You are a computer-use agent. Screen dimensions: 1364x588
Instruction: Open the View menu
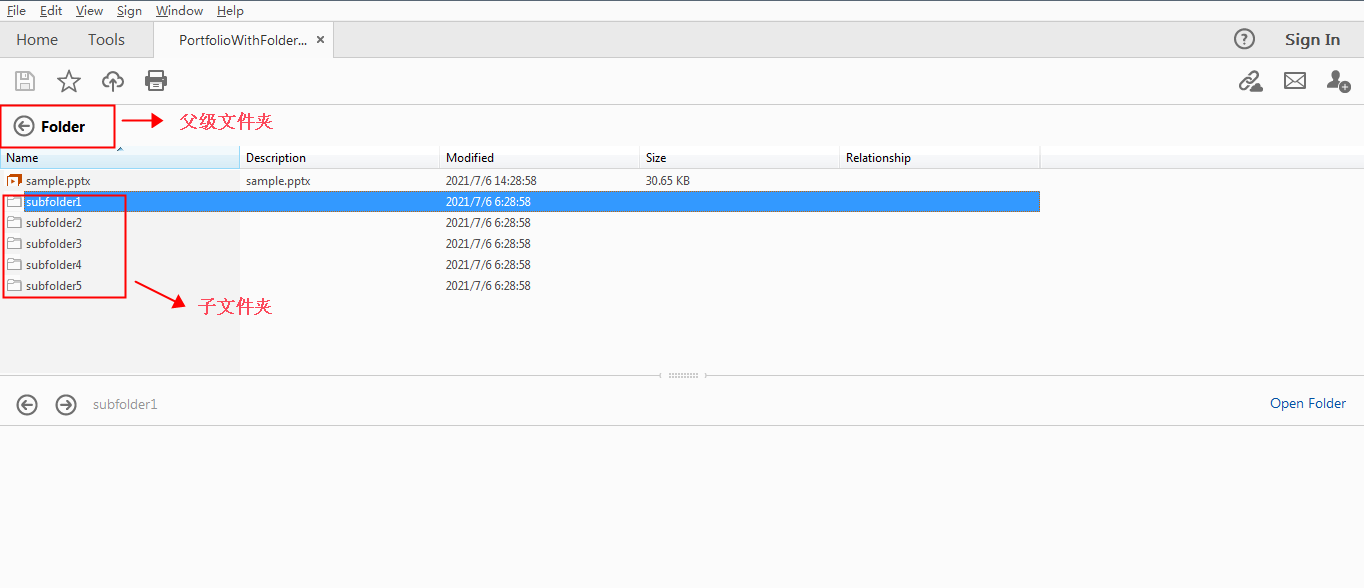point(89,11)
